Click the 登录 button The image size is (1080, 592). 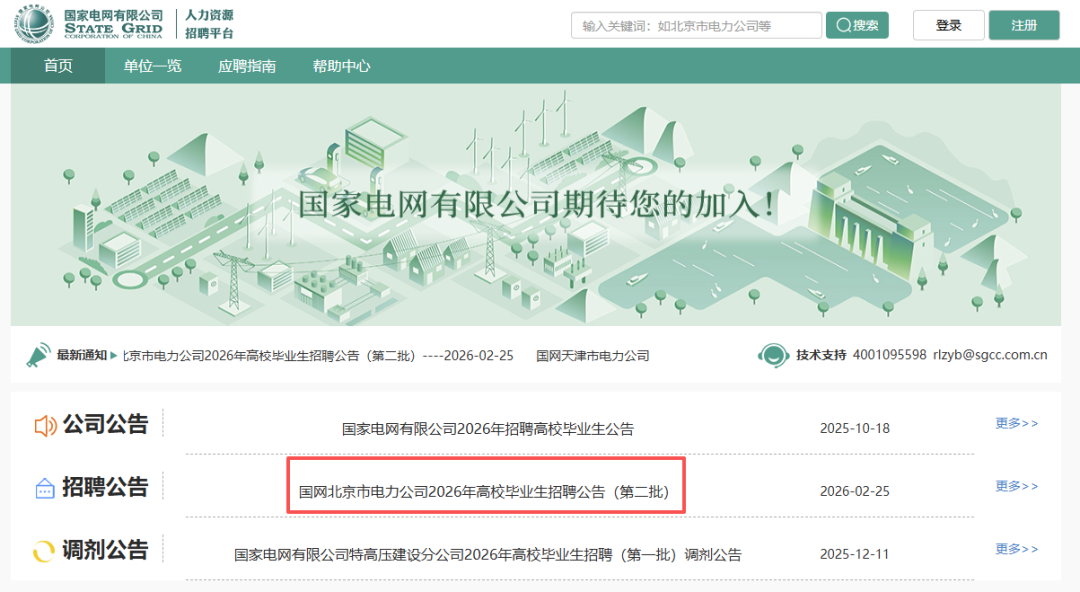click(947, 24)
